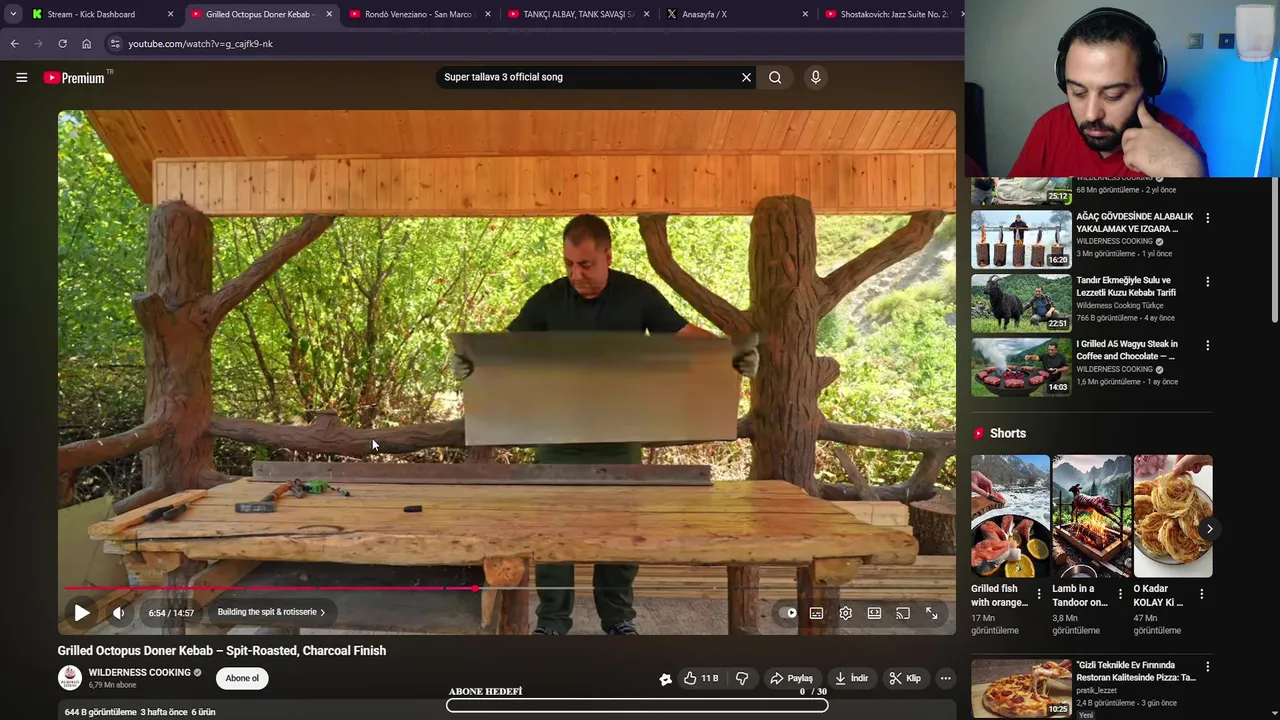
Task: Close the Kick Dashboard tab
Action: 170,14
